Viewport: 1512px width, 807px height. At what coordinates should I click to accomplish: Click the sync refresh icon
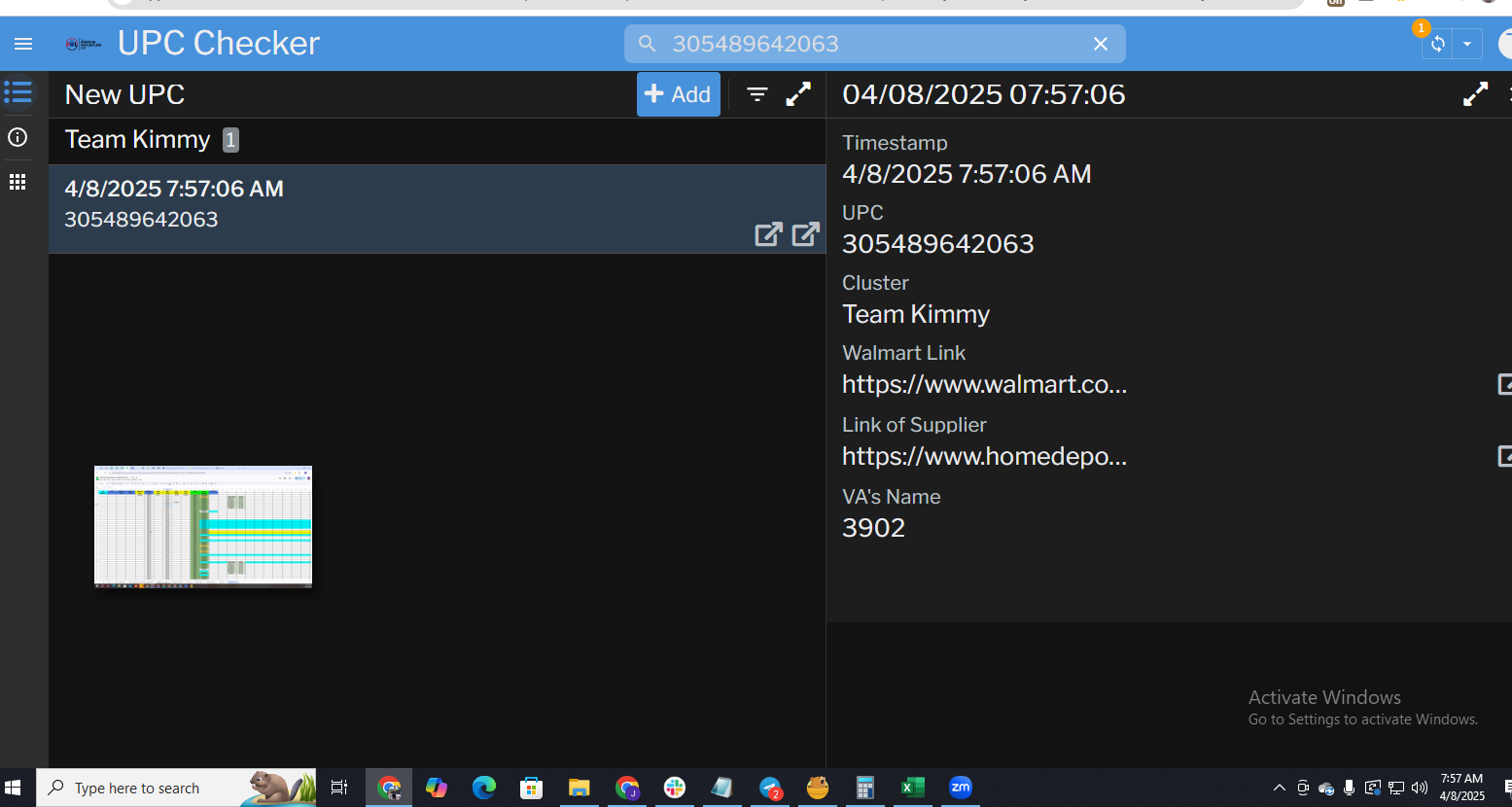point(1437,44)
